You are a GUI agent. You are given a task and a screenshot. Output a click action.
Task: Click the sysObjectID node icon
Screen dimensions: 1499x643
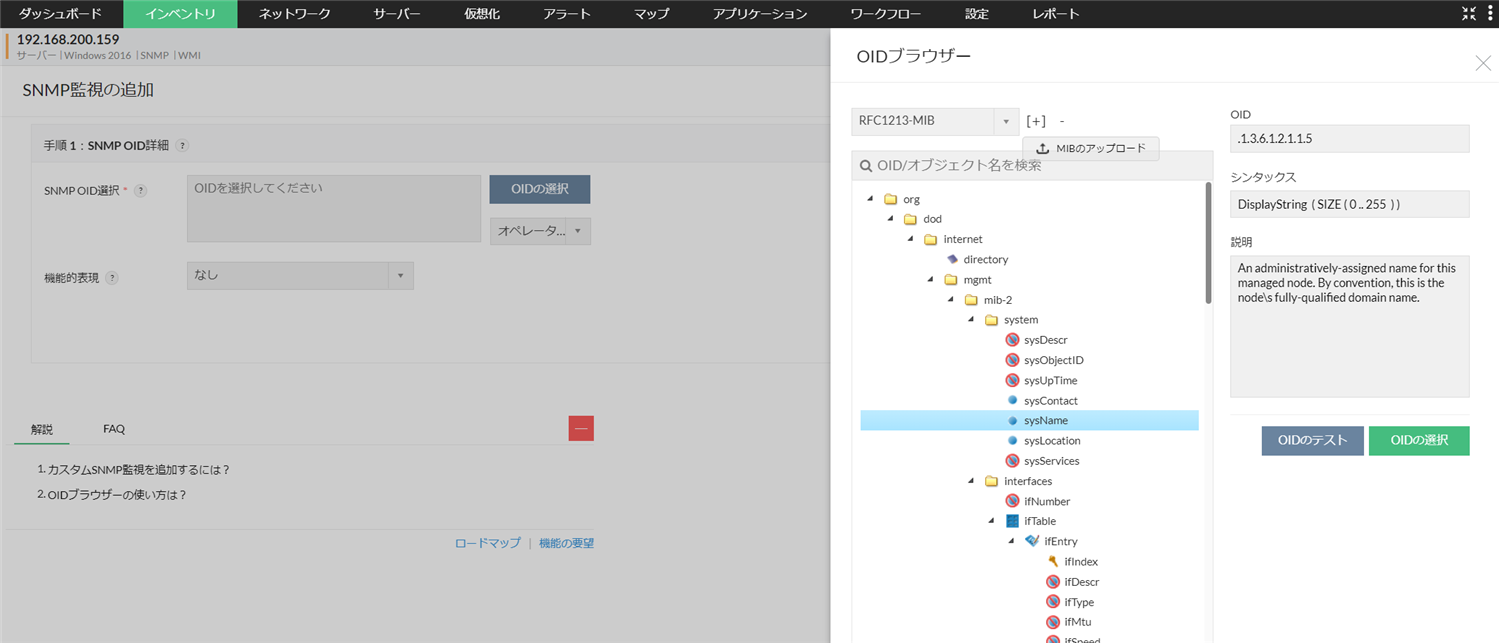(x=1012, y=360)
